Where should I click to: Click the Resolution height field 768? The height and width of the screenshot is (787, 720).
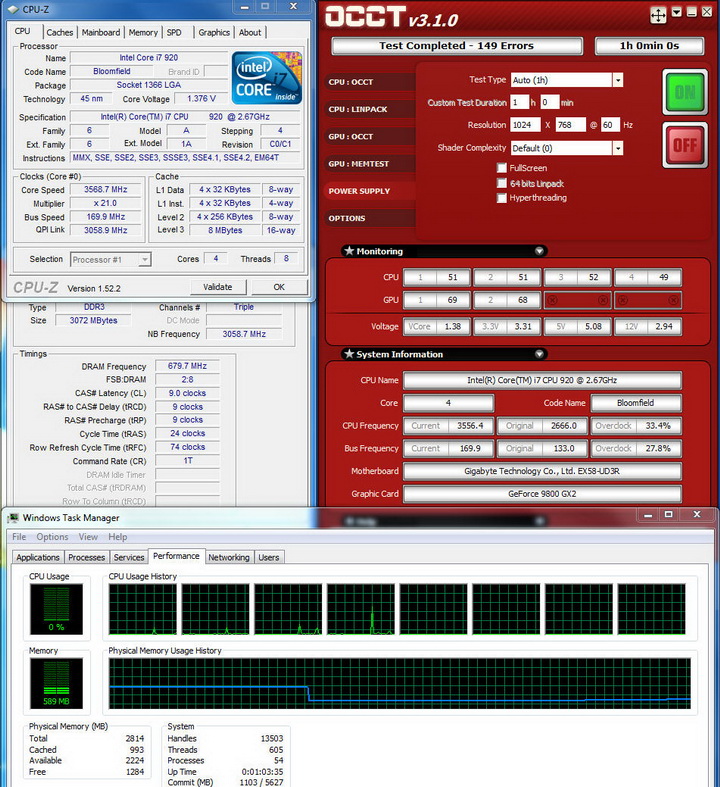click(570, 125)
